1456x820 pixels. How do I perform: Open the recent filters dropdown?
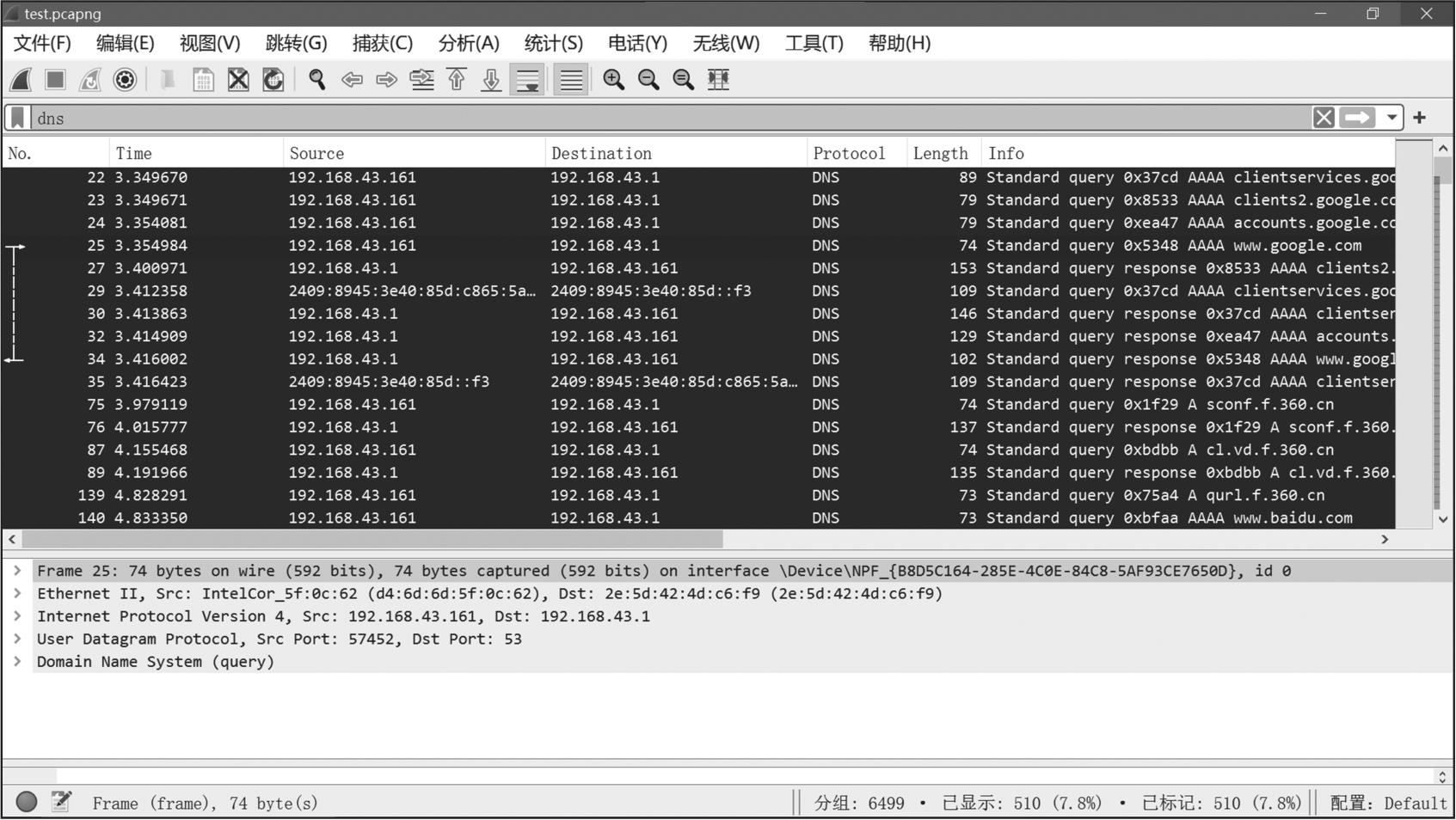pos(1391,118)
